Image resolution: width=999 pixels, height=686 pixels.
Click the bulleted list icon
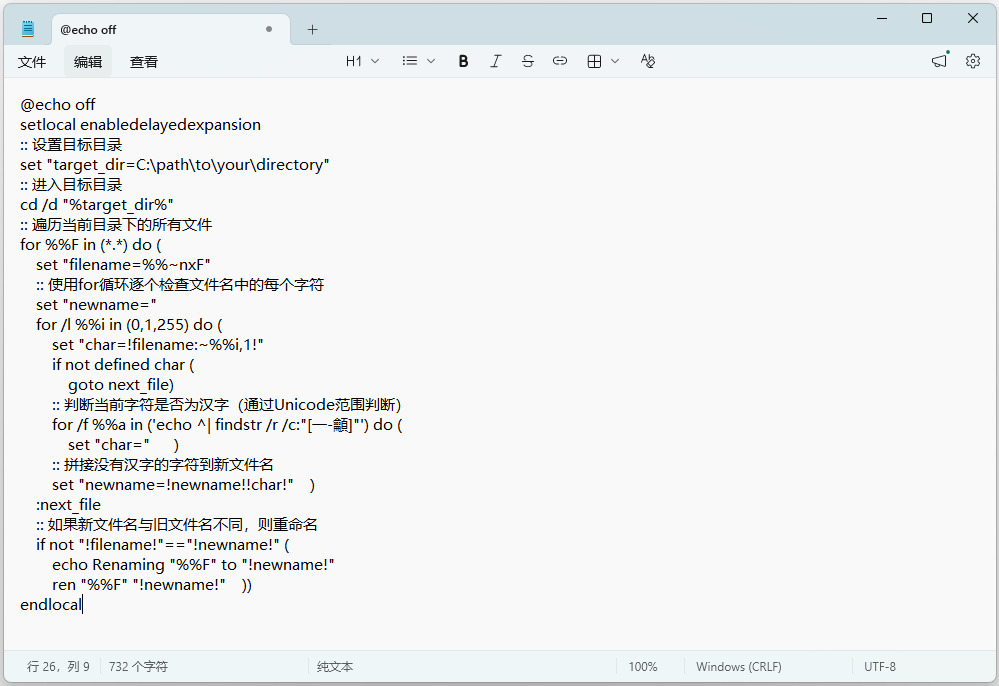tap(410, 61)
